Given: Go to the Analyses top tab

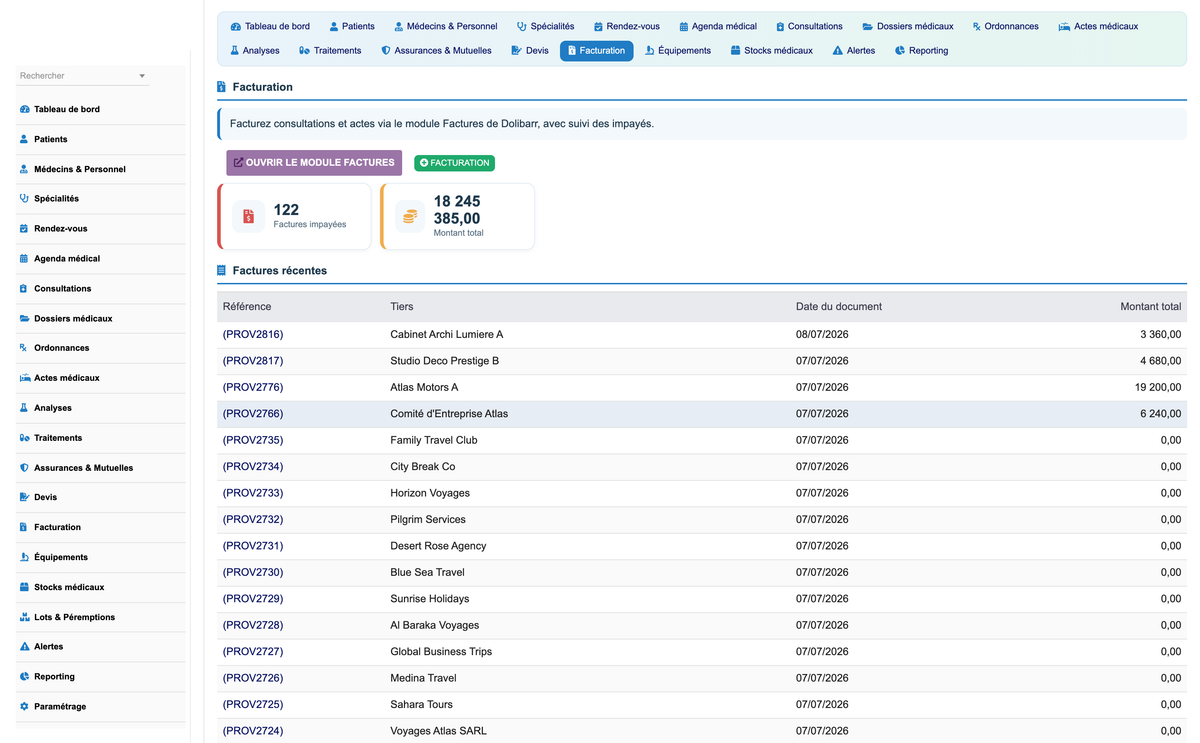Looking at the screenshot, I should pos(254,50).
